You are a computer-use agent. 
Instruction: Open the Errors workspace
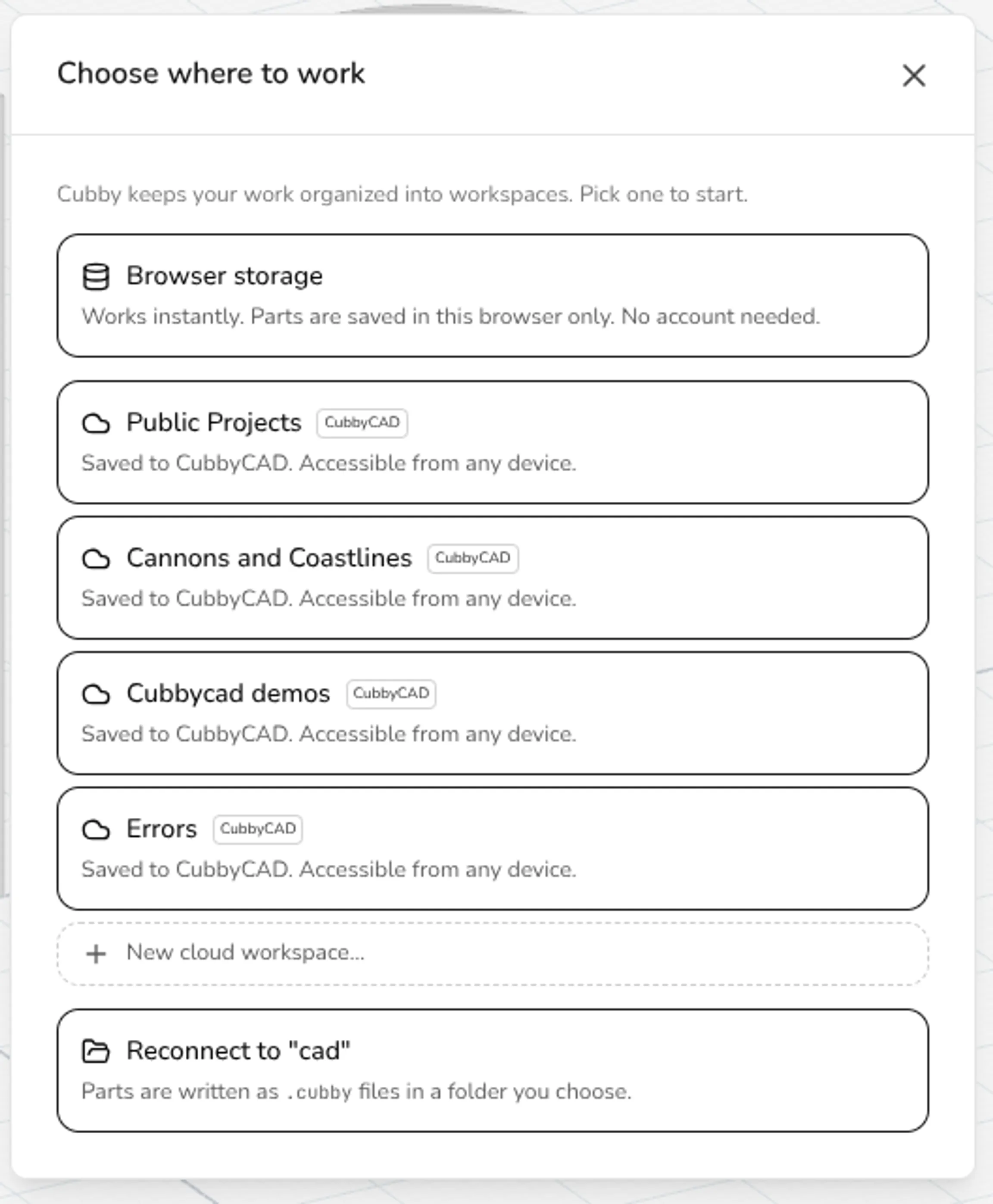coord(493,848)
